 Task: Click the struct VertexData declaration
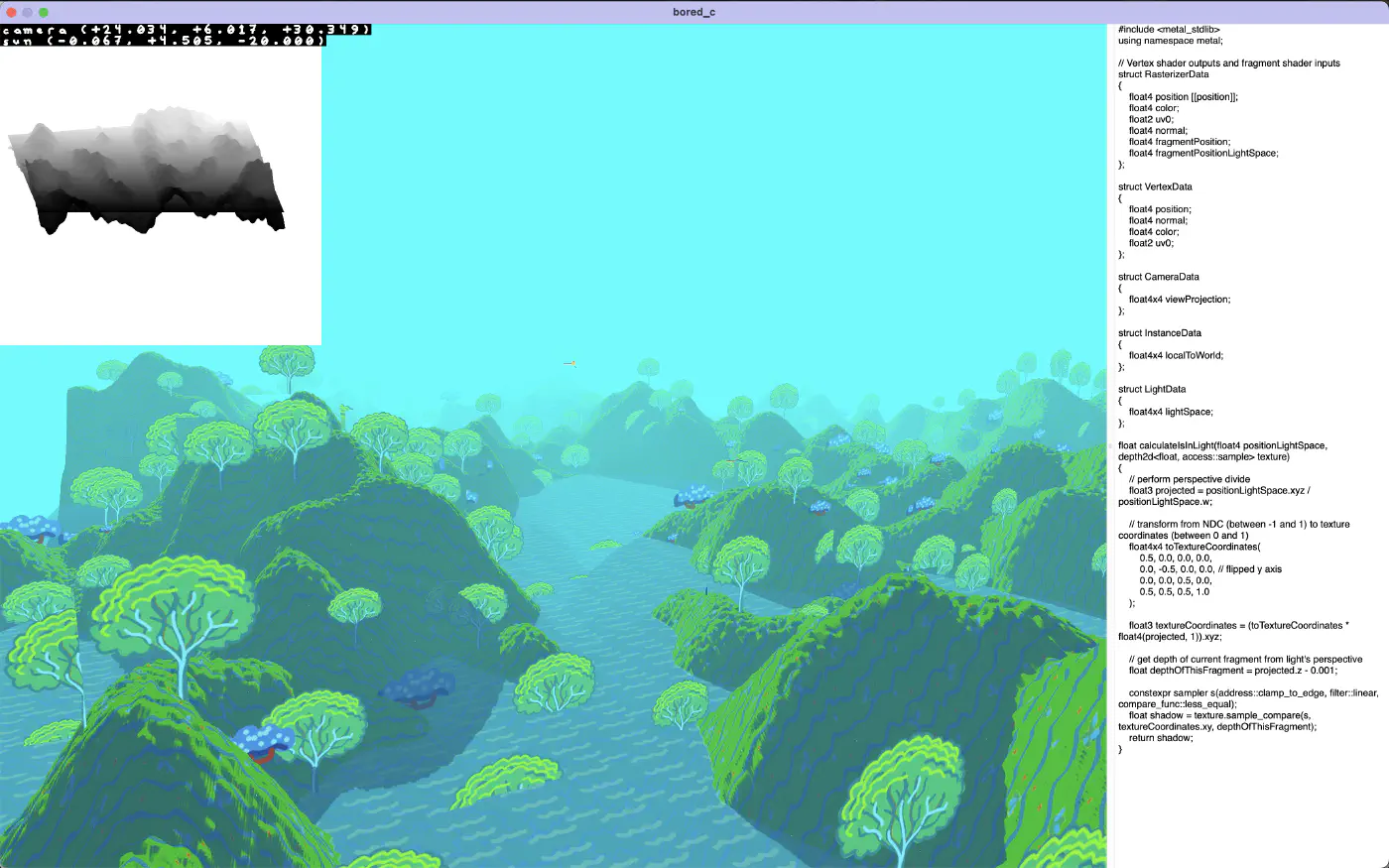point(1155,186)
